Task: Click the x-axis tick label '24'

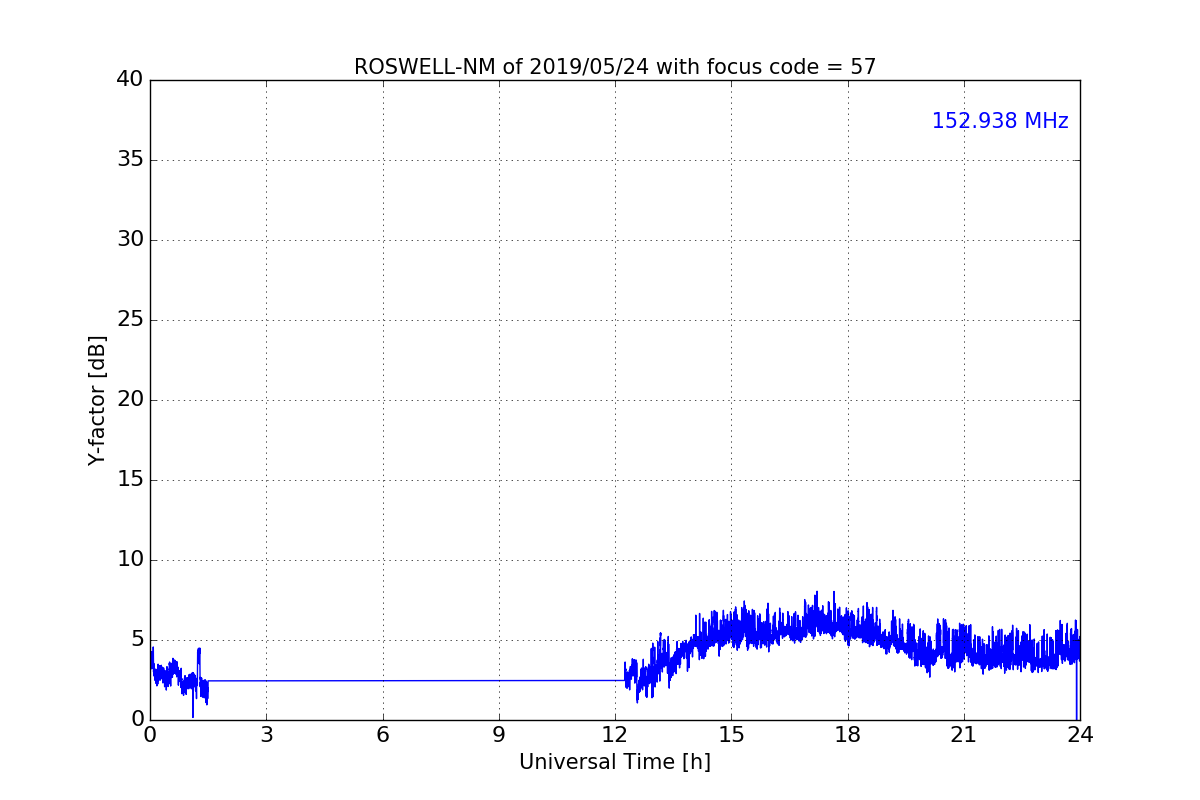Action: click(1080, 735)
